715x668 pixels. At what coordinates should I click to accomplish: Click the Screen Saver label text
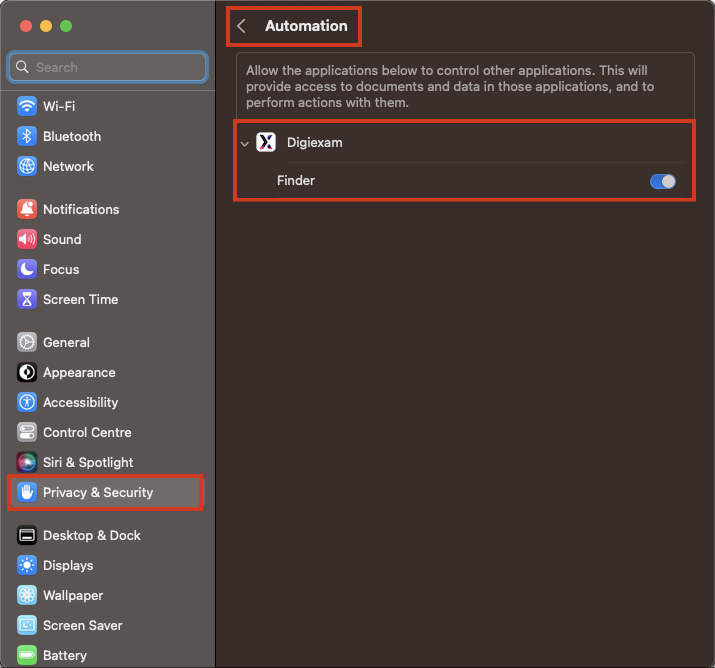[83, 626]
